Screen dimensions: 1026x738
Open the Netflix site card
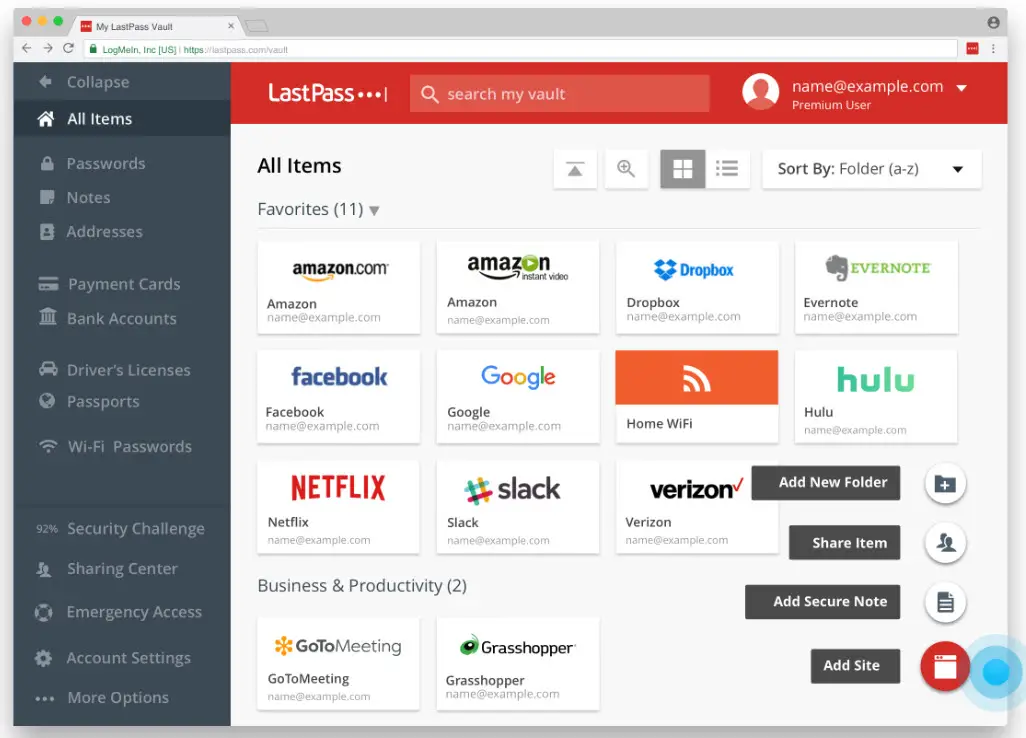(x=339, y=508)
